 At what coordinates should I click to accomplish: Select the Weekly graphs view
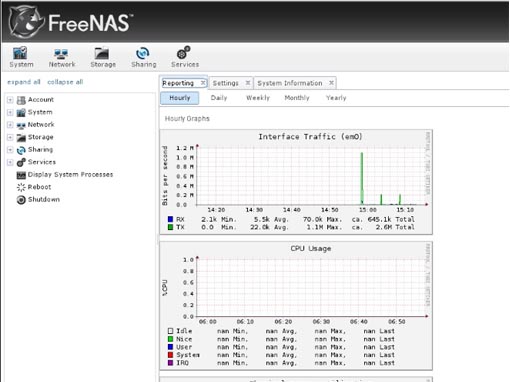pos(258,98)
